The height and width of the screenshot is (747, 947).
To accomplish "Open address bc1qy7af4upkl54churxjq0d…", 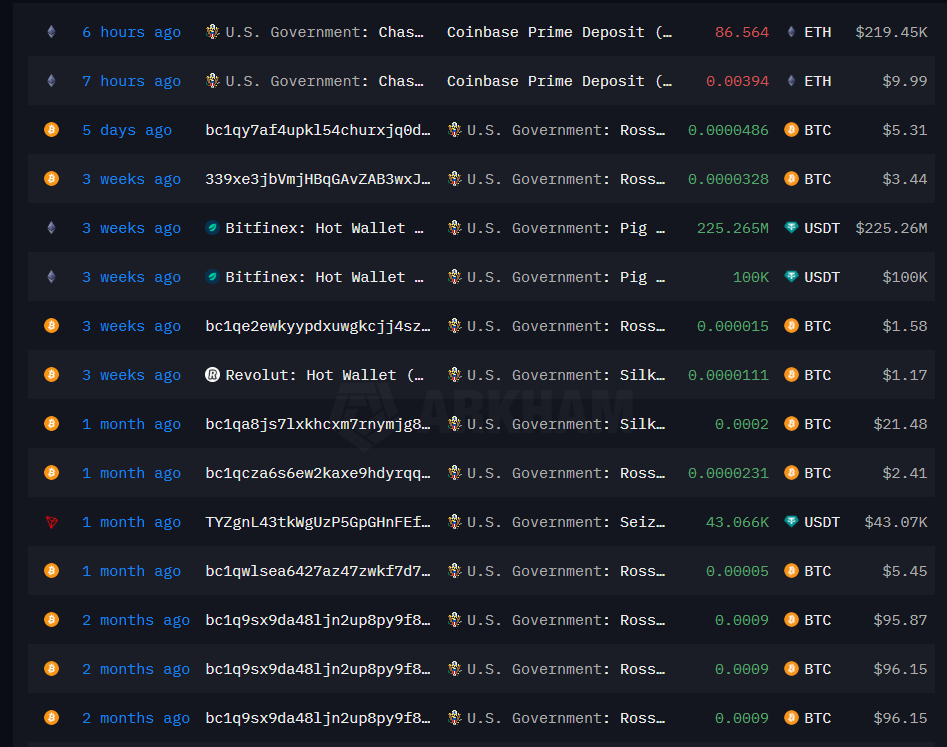I will [x=318, y=130].
